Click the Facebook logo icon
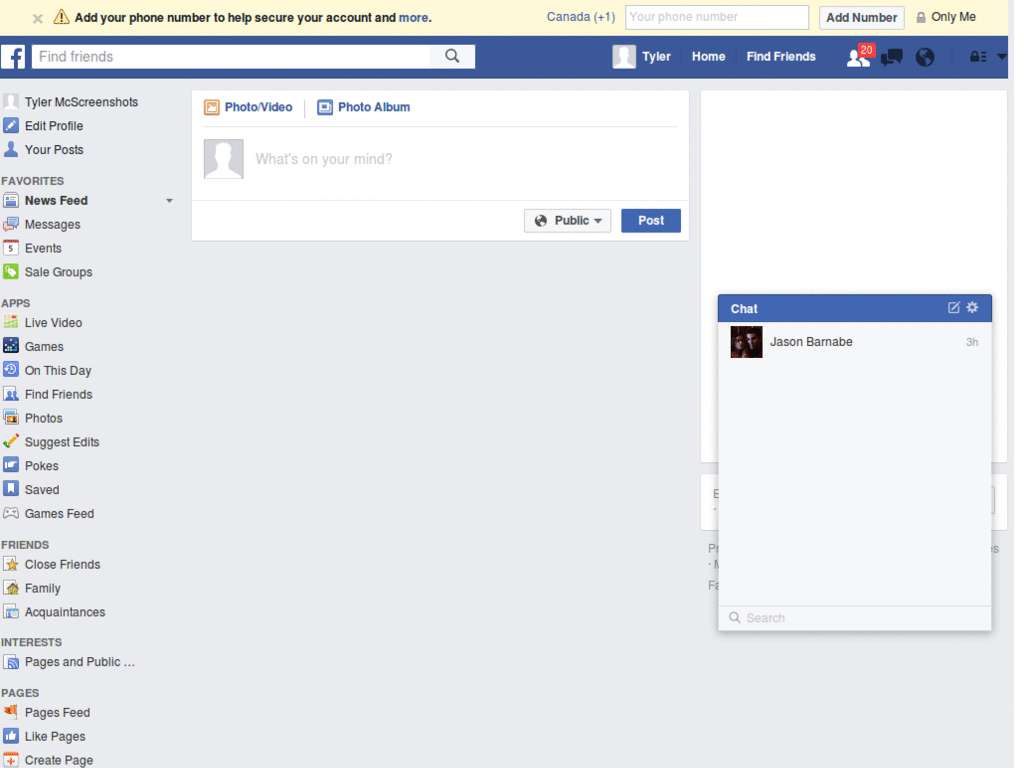Image resolution: width=1024 pixels, height=768 pixels. (13, 57)
